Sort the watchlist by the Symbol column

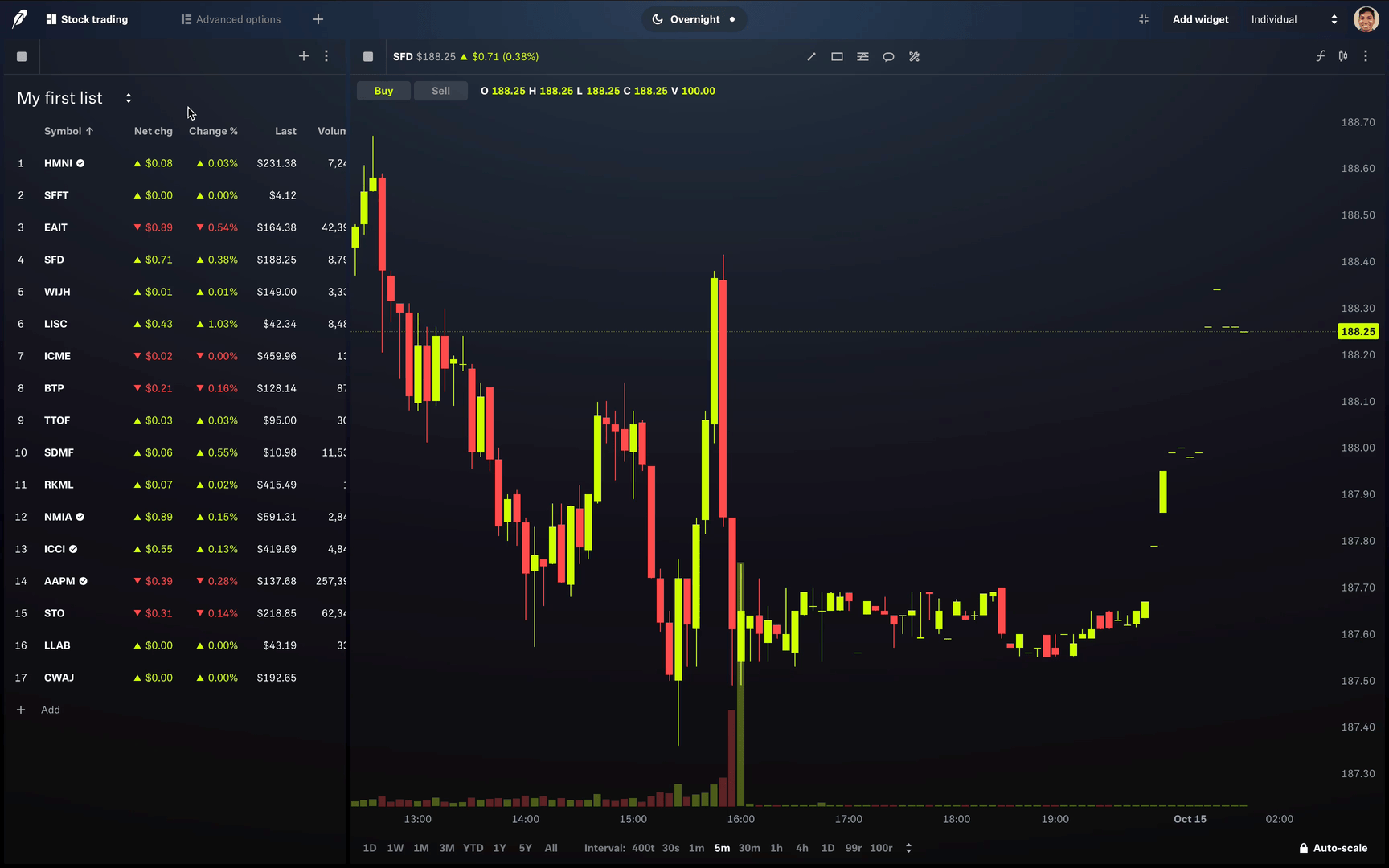[x=68, y=131]
